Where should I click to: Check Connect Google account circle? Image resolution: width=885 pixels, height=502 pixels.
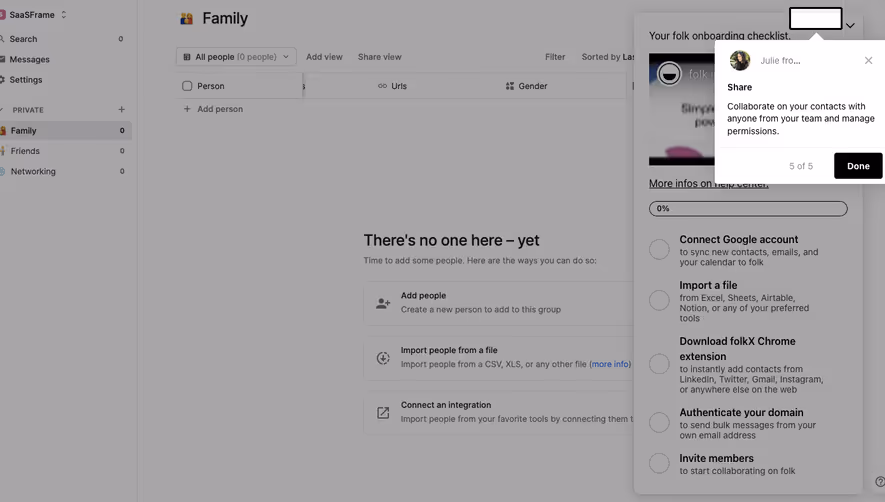659,249
